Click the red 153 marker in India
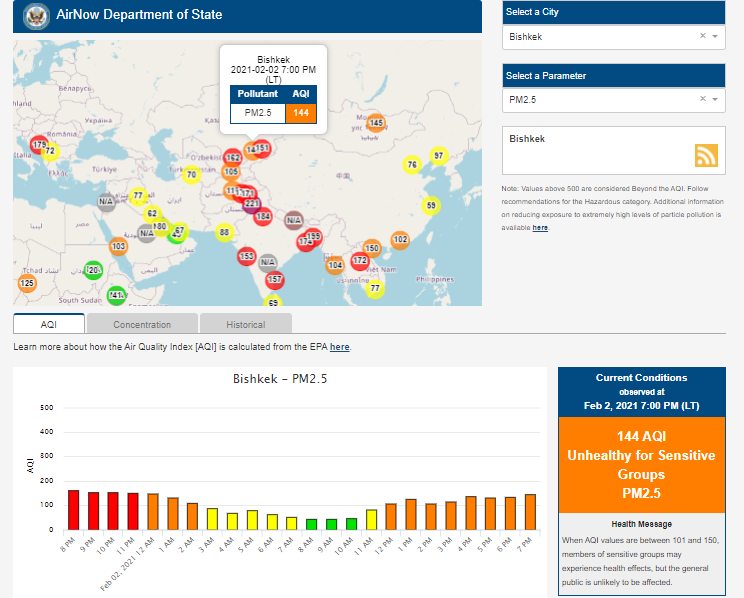 (247, 257)
